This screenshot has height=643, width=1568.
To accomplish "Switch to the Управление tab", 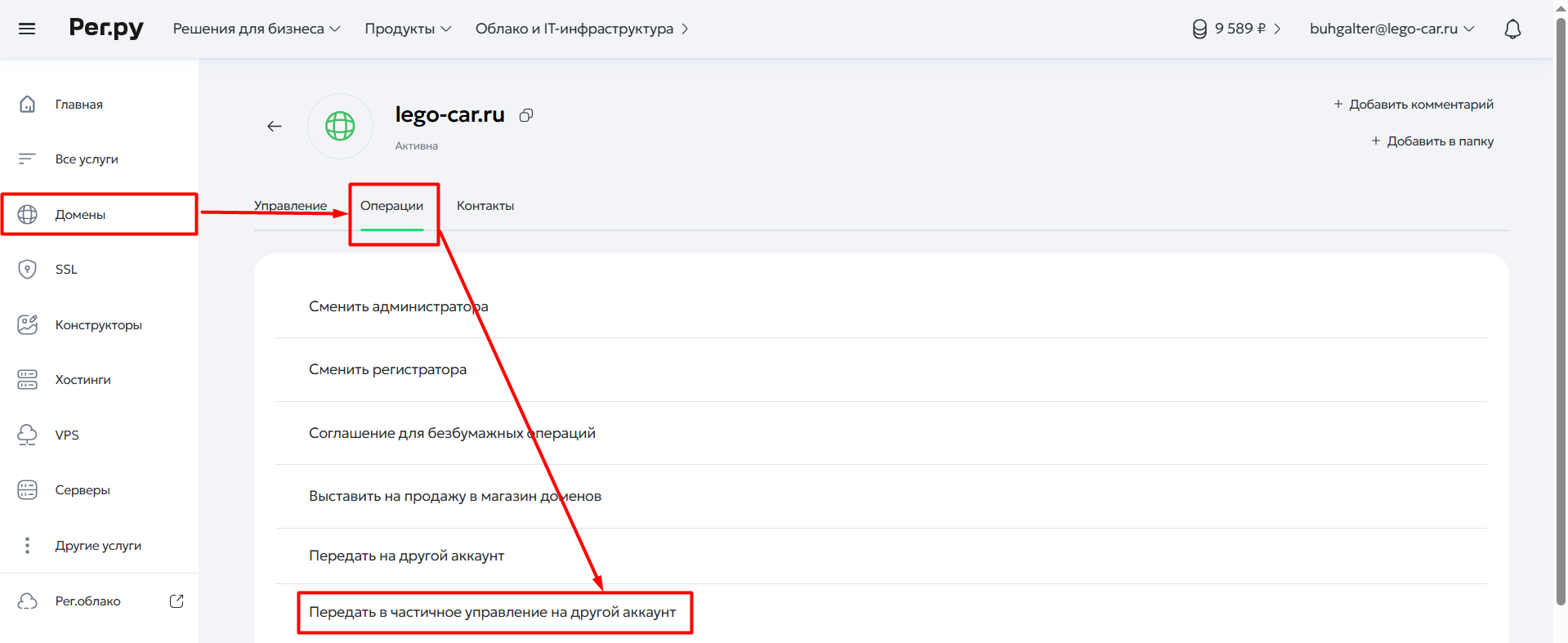I will pyautogui.click(x=290, y=206).
